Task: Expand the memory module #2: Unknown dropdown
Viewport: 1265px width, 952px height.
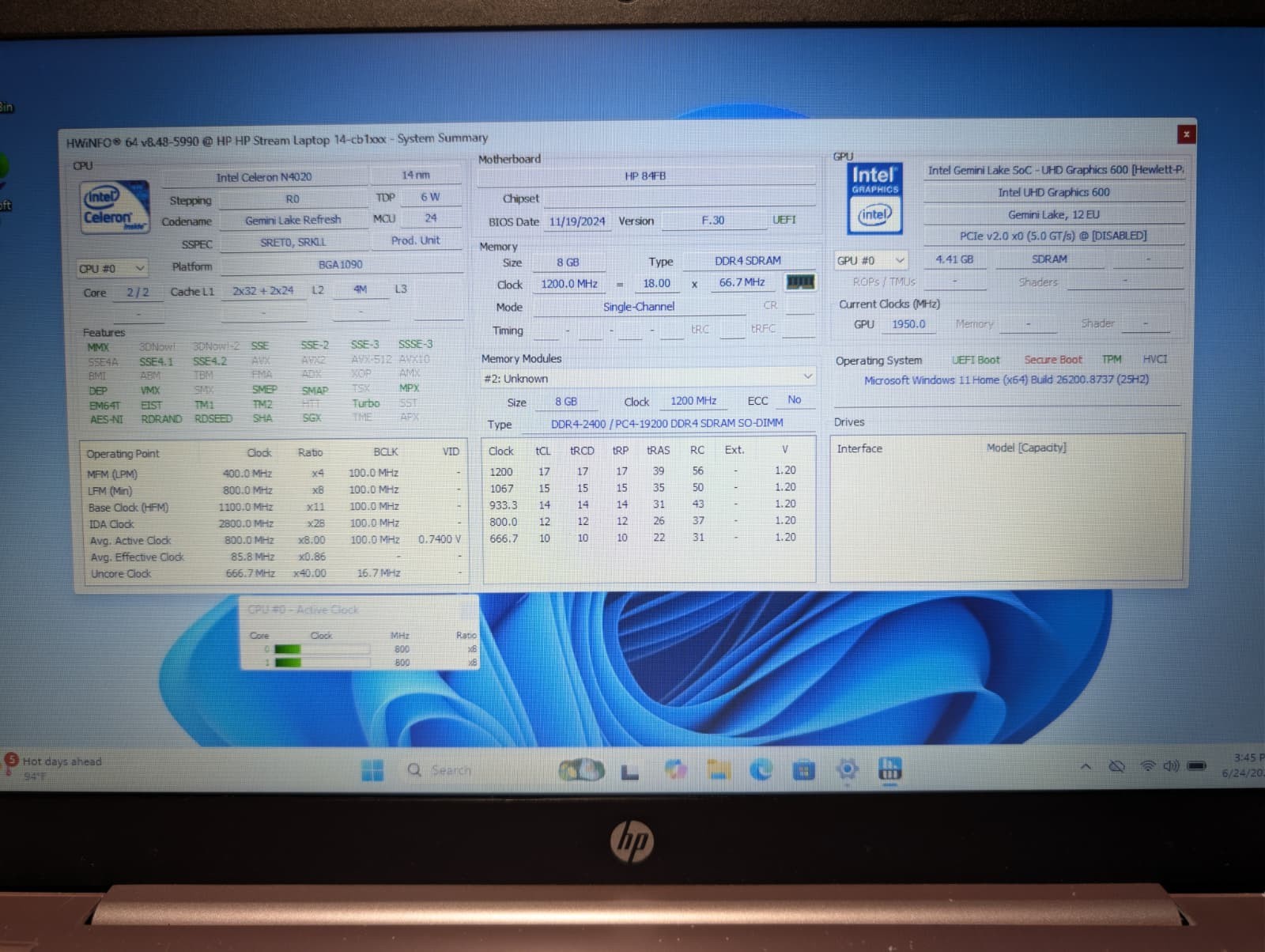Action: [648, 378]
